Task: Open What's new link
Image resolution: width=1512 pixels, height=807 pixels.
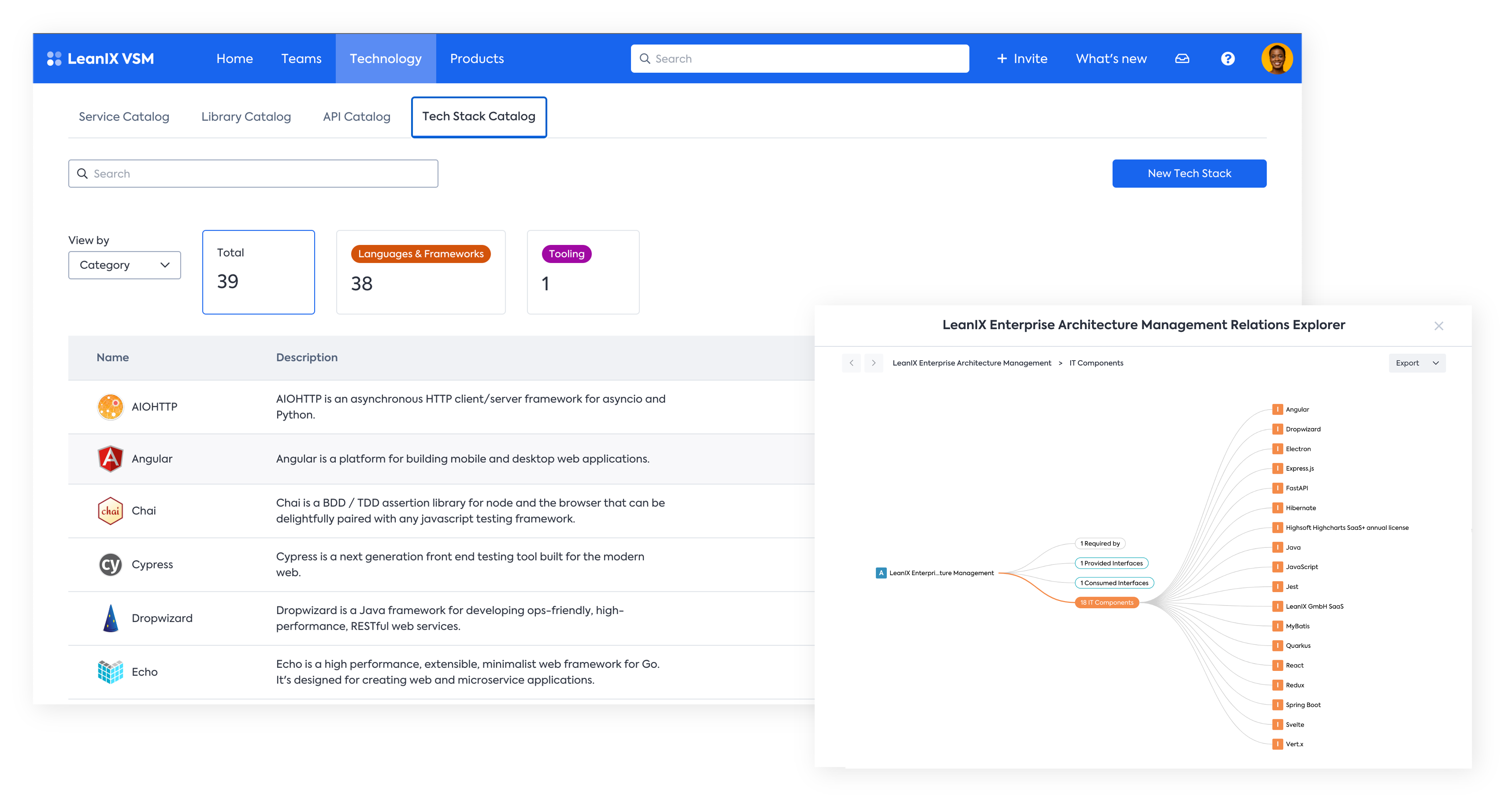Action: [x=1111, y=59]
